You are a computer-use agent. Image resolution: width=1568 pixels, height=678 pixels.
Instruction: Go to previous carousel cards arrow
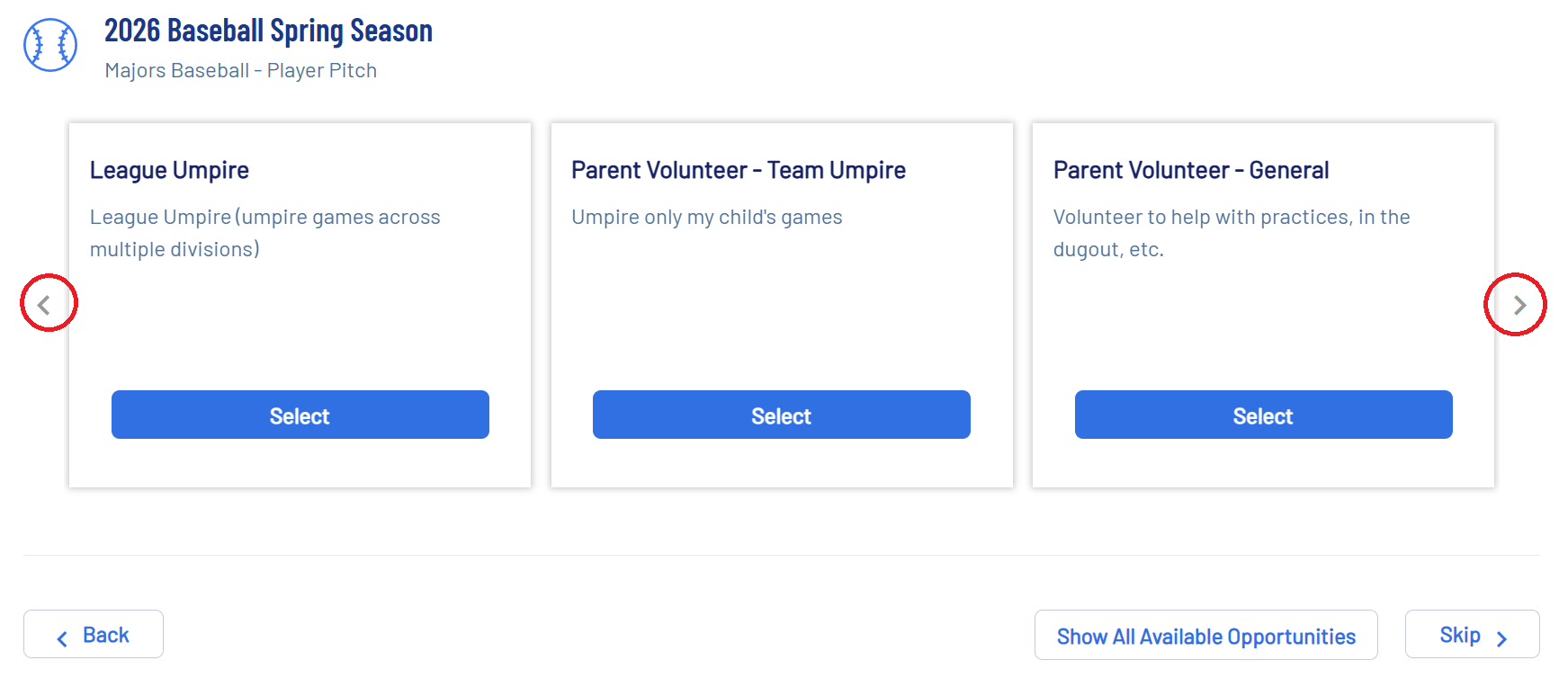click(x=45, y=305)
